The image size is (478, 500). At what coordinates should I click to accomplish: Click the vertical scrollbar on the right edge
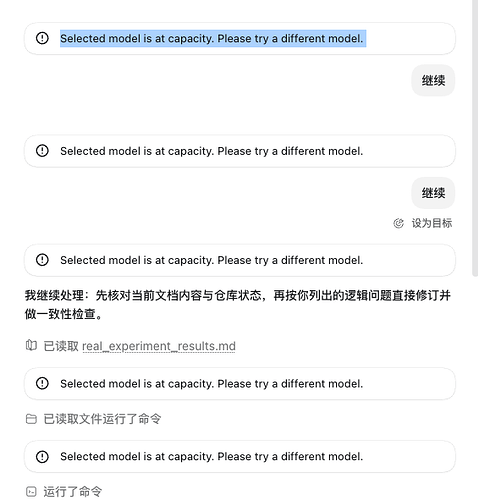(475, 138)
